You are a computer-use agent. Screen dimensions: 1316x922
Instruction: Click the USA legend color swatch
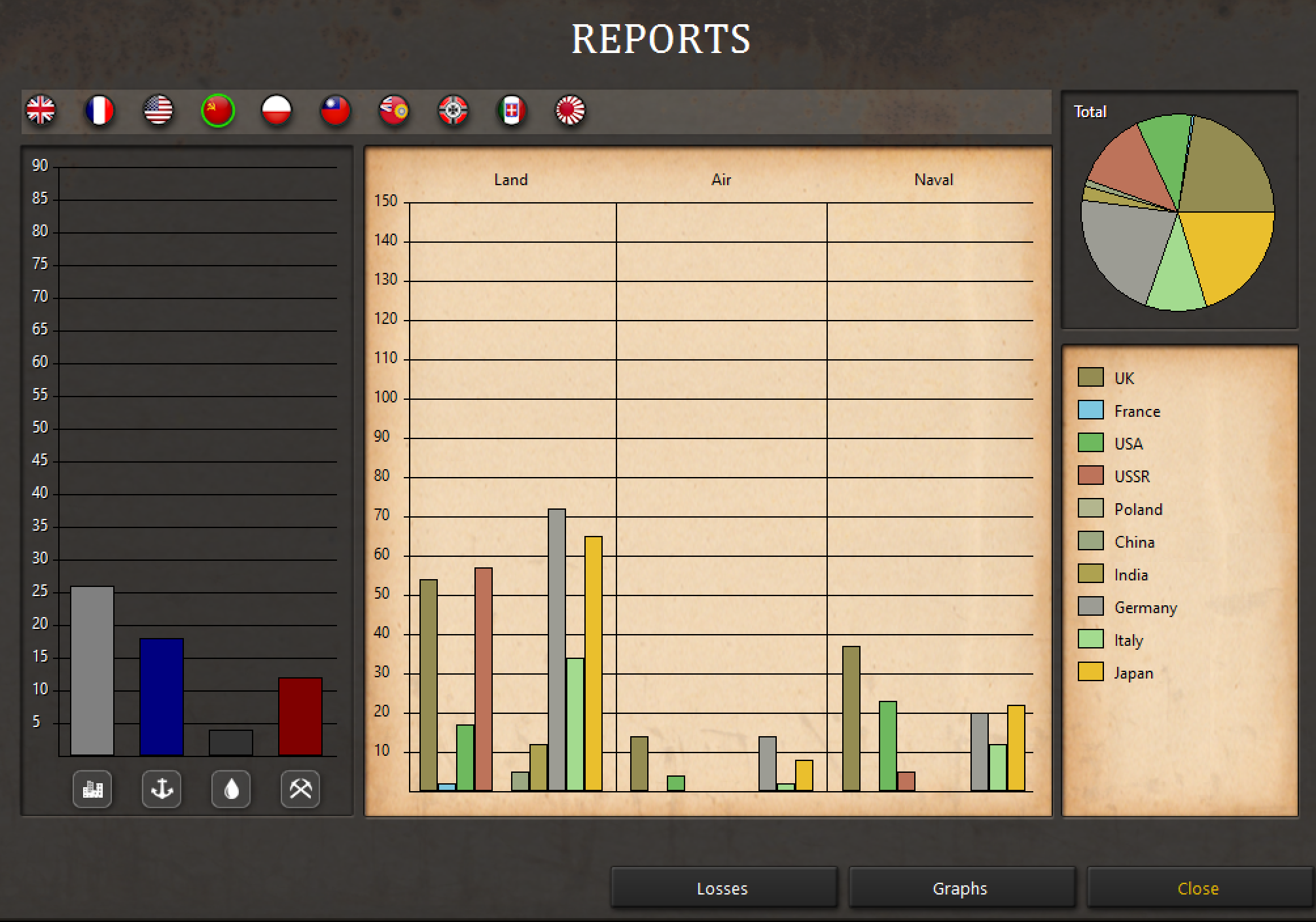[1090, 443]
